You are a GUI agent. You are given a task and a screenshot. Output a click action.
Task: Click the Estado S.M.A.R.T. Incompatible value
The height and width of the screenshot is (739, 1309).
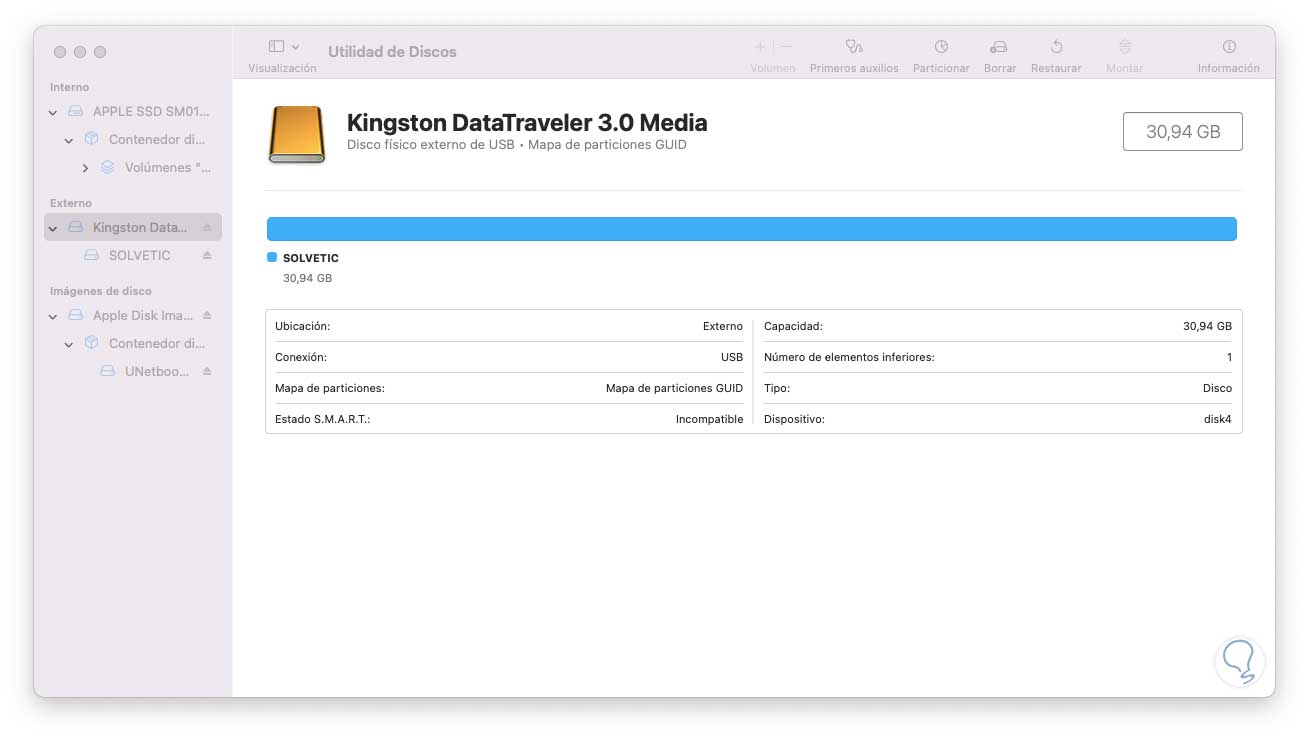point(710,420)
